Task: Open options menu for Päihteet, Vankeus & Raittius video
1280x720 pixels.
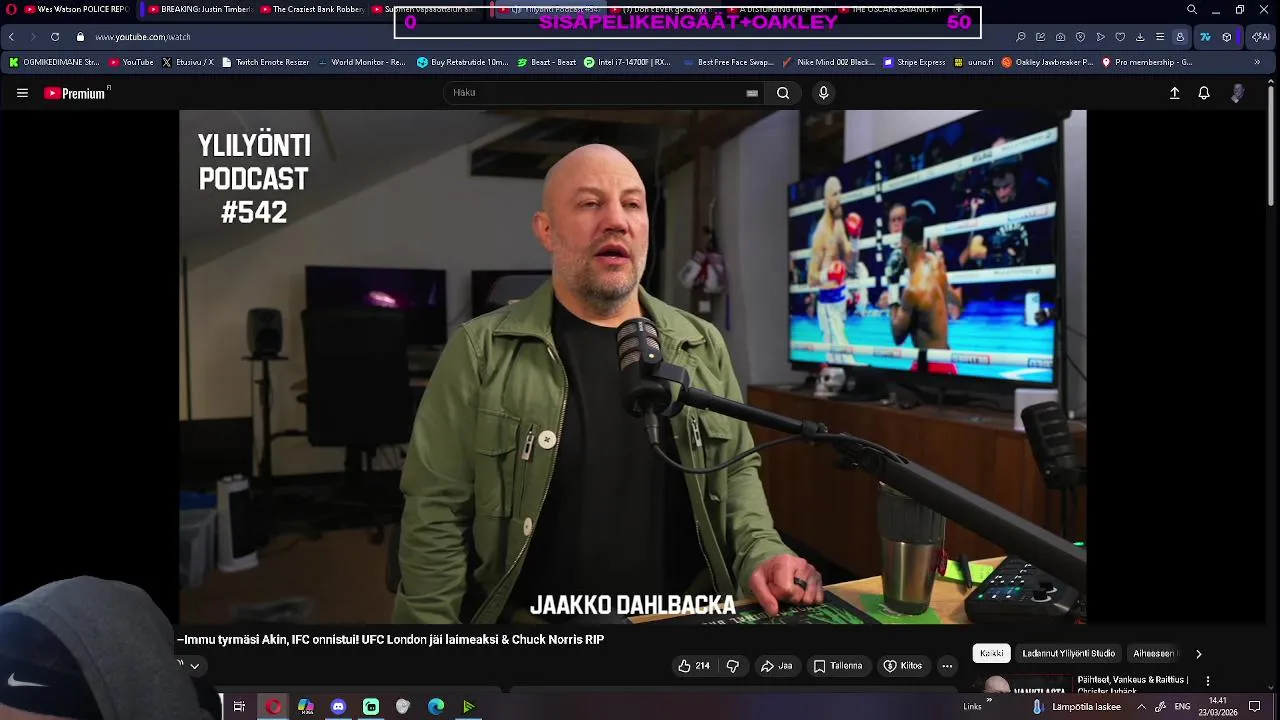Action: [x=1208, y=681]
